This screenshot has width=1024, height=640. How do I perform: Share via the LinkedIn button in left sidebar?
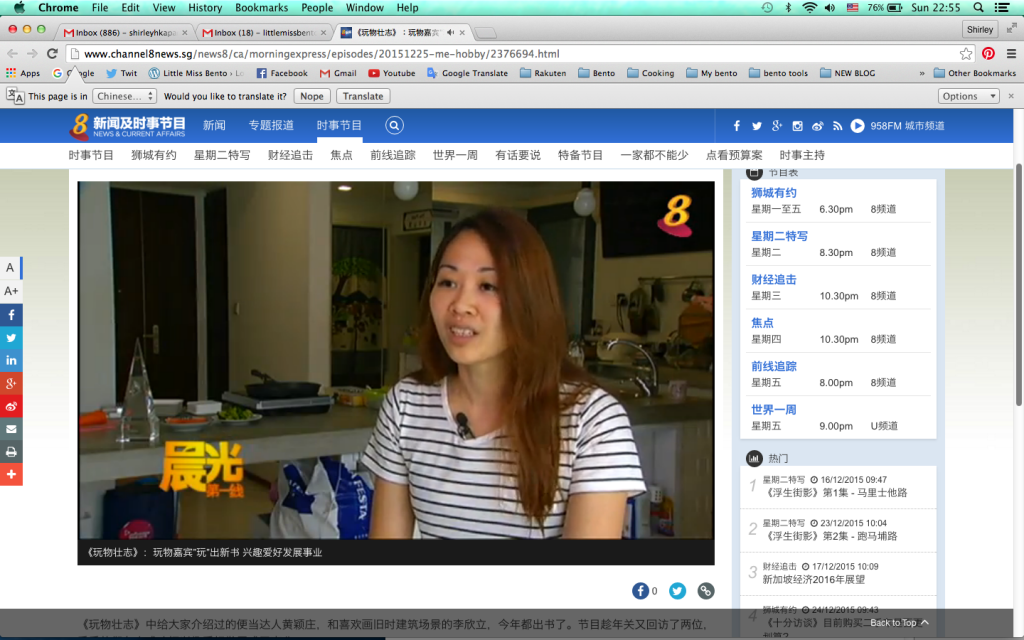point(11,360)
